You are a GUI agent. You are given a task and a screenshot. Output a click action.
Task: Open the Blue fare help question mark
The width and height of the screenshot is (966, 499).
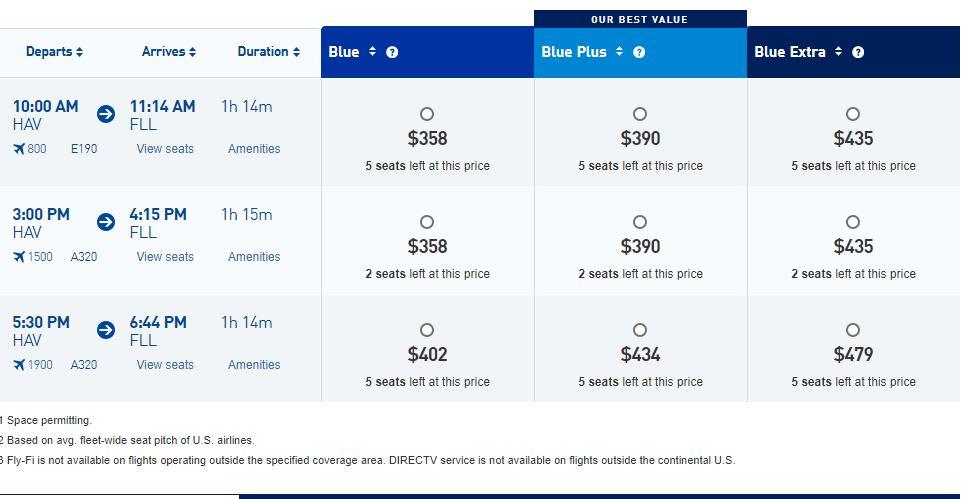392,52
